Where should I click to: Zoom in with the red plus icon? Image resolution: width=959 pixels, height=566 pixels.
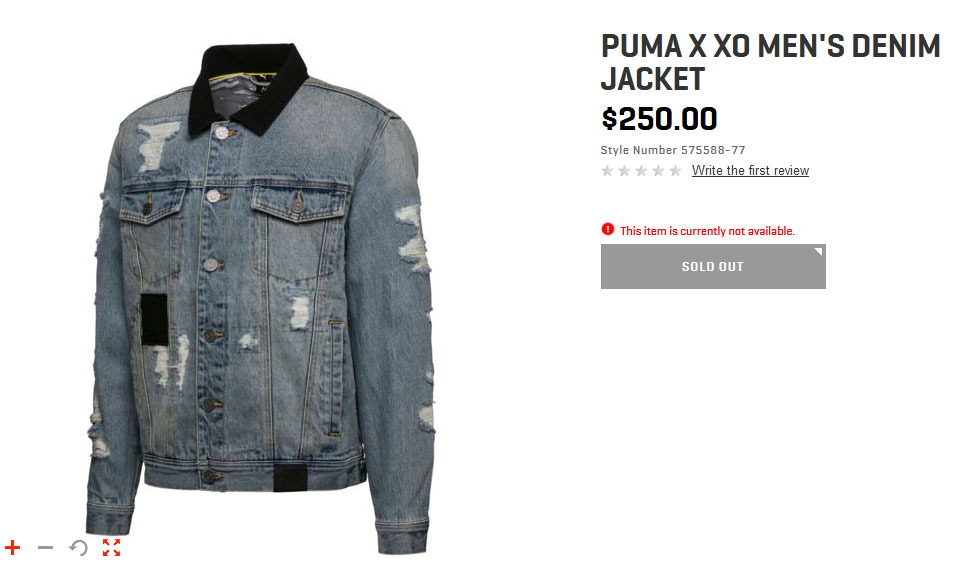click(12, 548)
